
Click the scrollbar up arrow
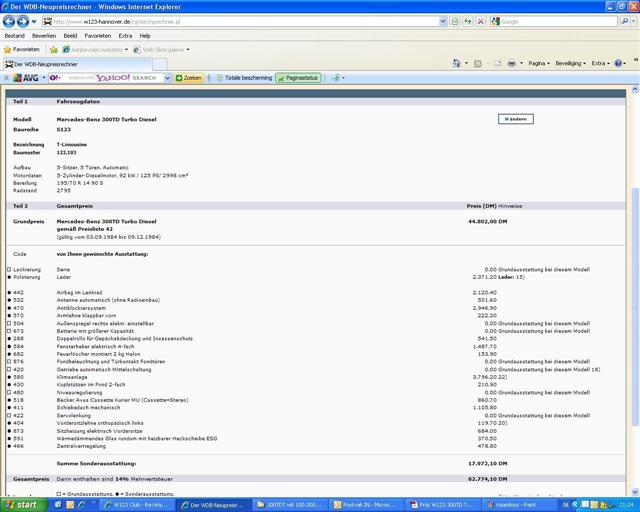pos(635,89)
